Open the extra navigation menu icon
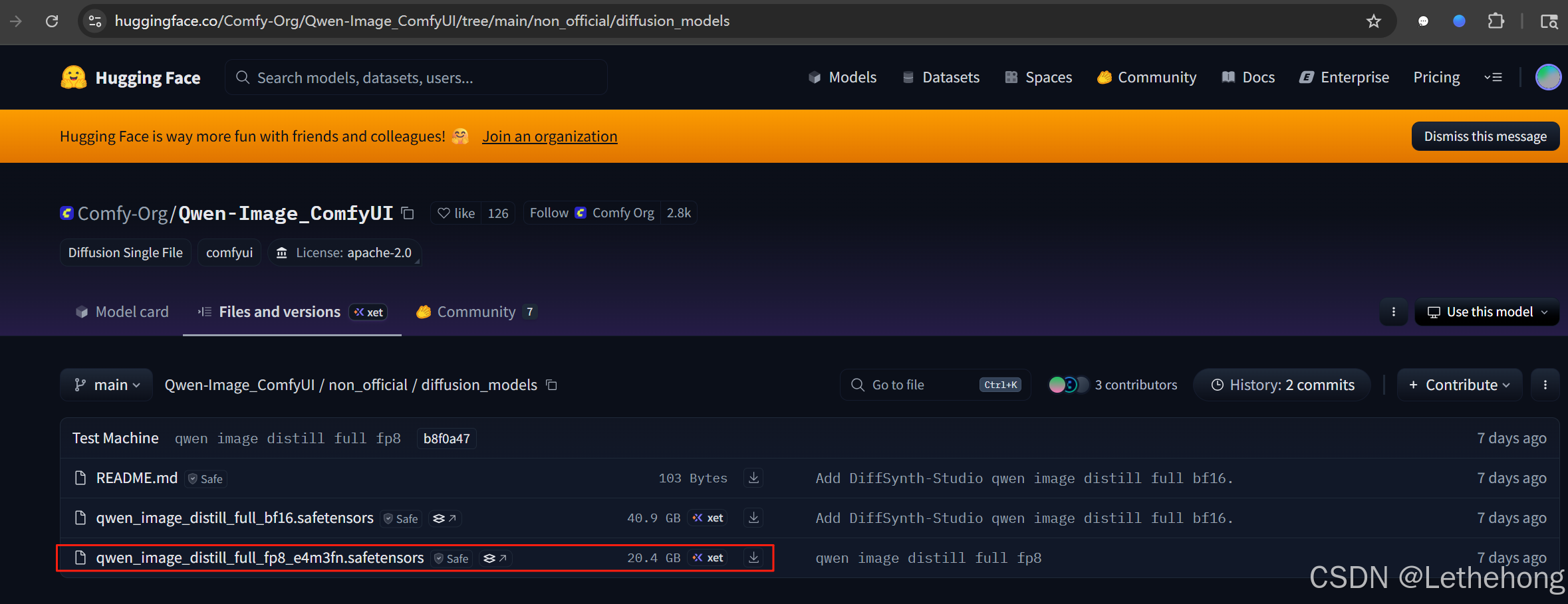Screen dimensions: 1568x604 click(x=1494, y=78)
